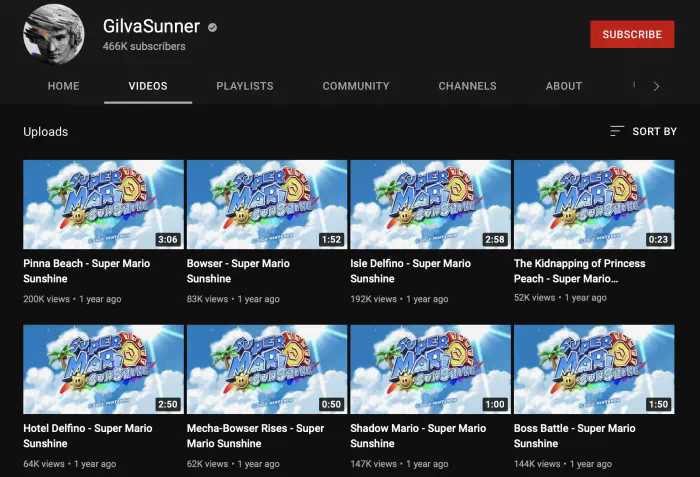View the About tab

pyautogui.click(x=564, y=86)
